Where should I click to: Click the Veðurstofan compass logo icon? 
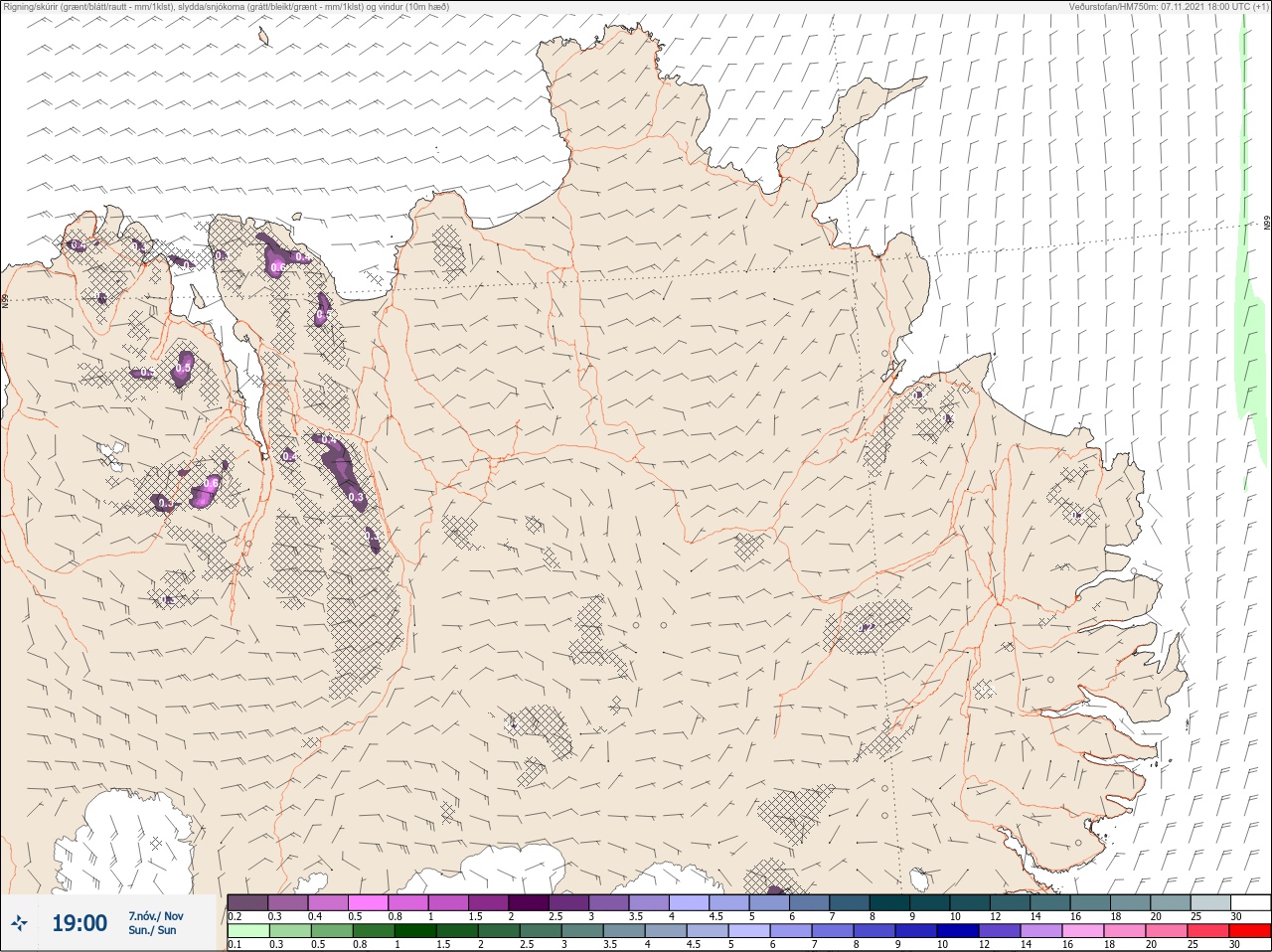click(20, 923)
